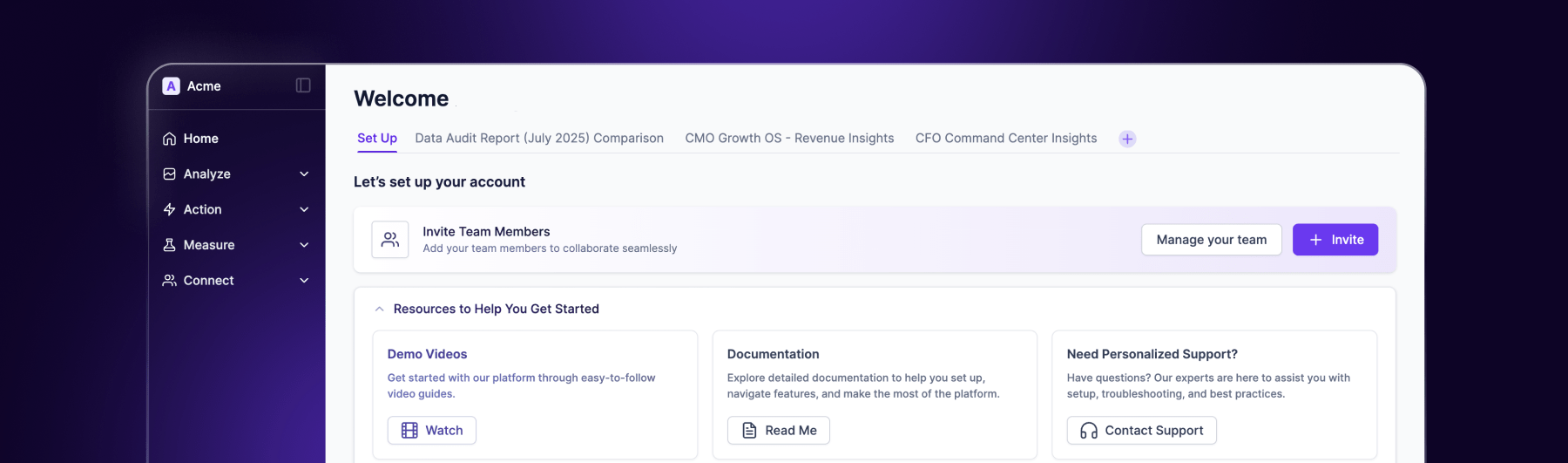Image resolution: width=1568 pixels, height=463 pixels.
Task: Click the Manage your team button
Action: coord(1211,240)
